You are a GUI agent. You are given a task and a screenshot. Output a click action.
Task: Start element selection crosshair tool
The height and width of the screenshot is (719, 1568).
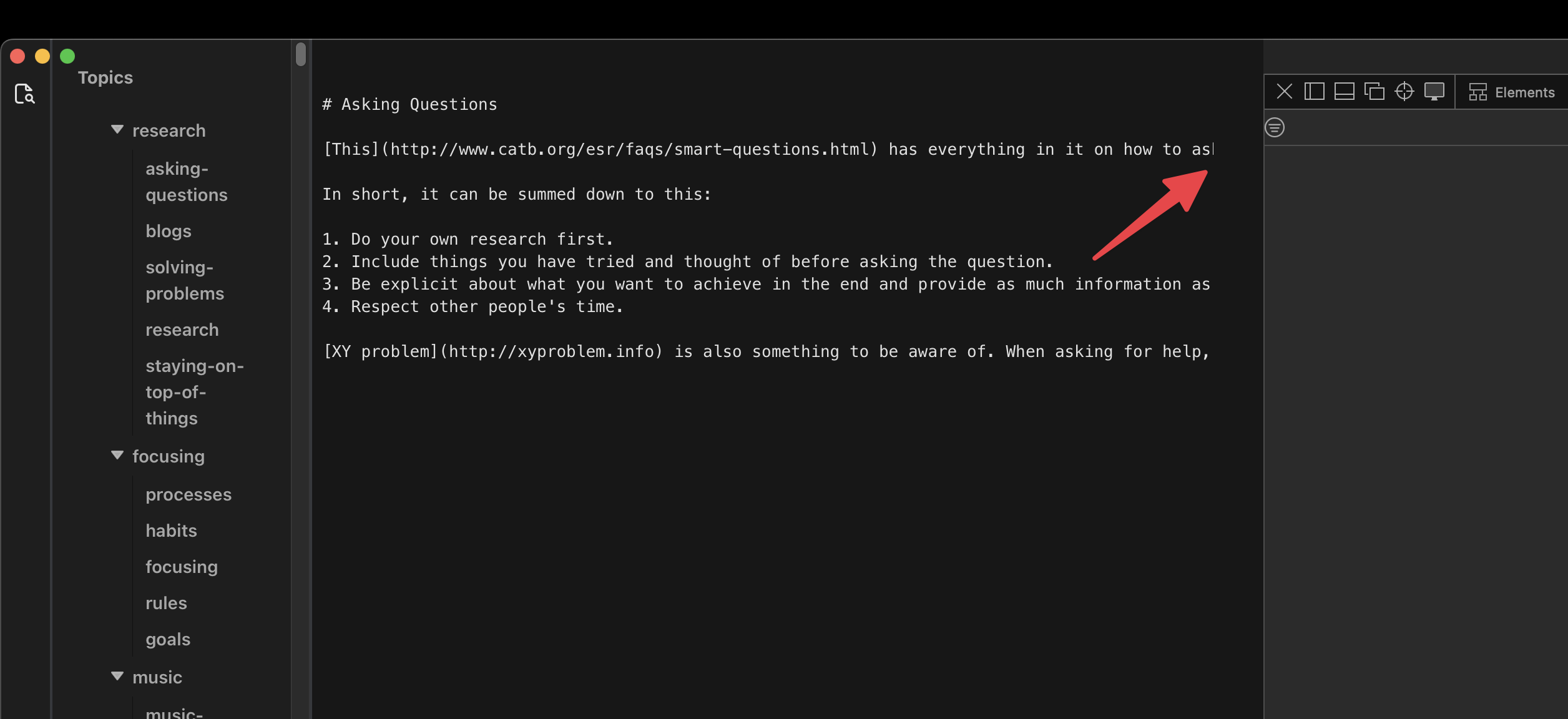[x=1404, y=92]
